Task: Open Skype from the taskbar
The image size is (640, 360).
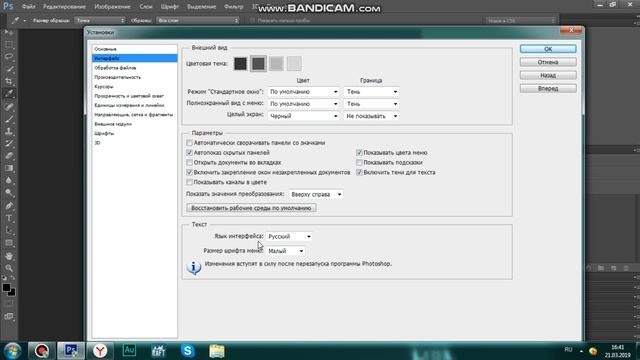Action: click(x=188, y=351)
